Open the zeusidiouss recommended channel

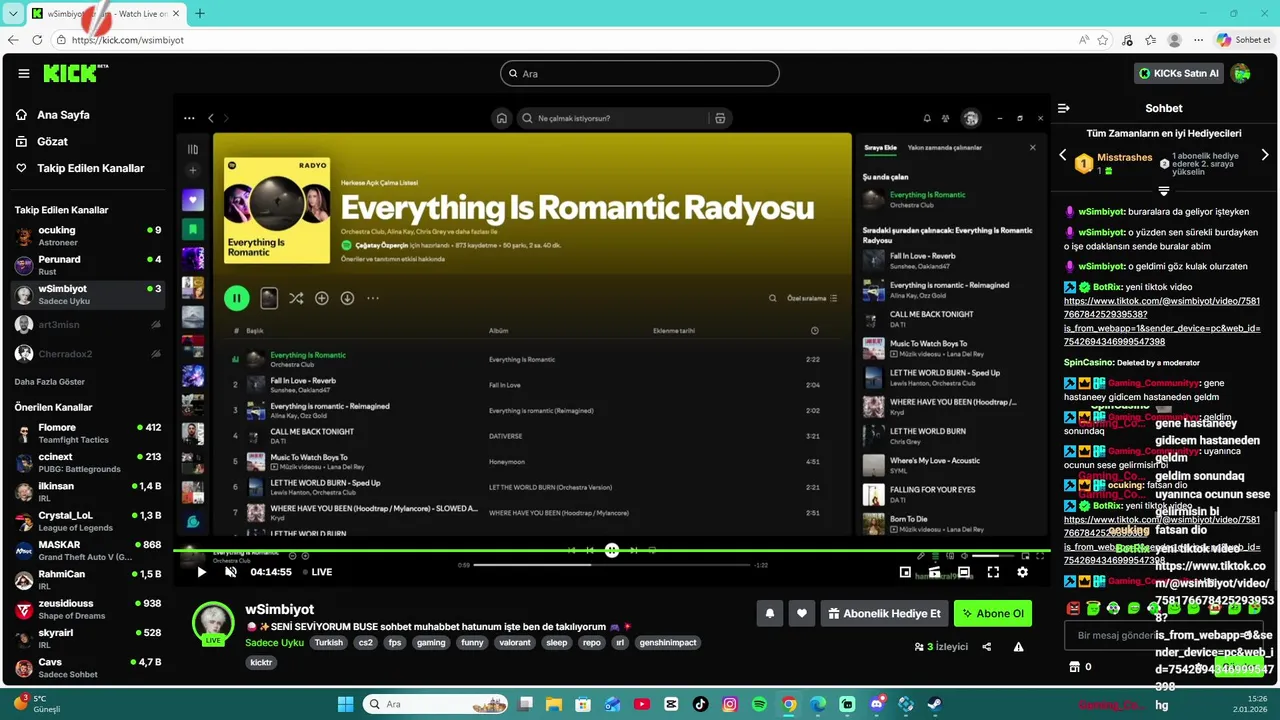88,609
